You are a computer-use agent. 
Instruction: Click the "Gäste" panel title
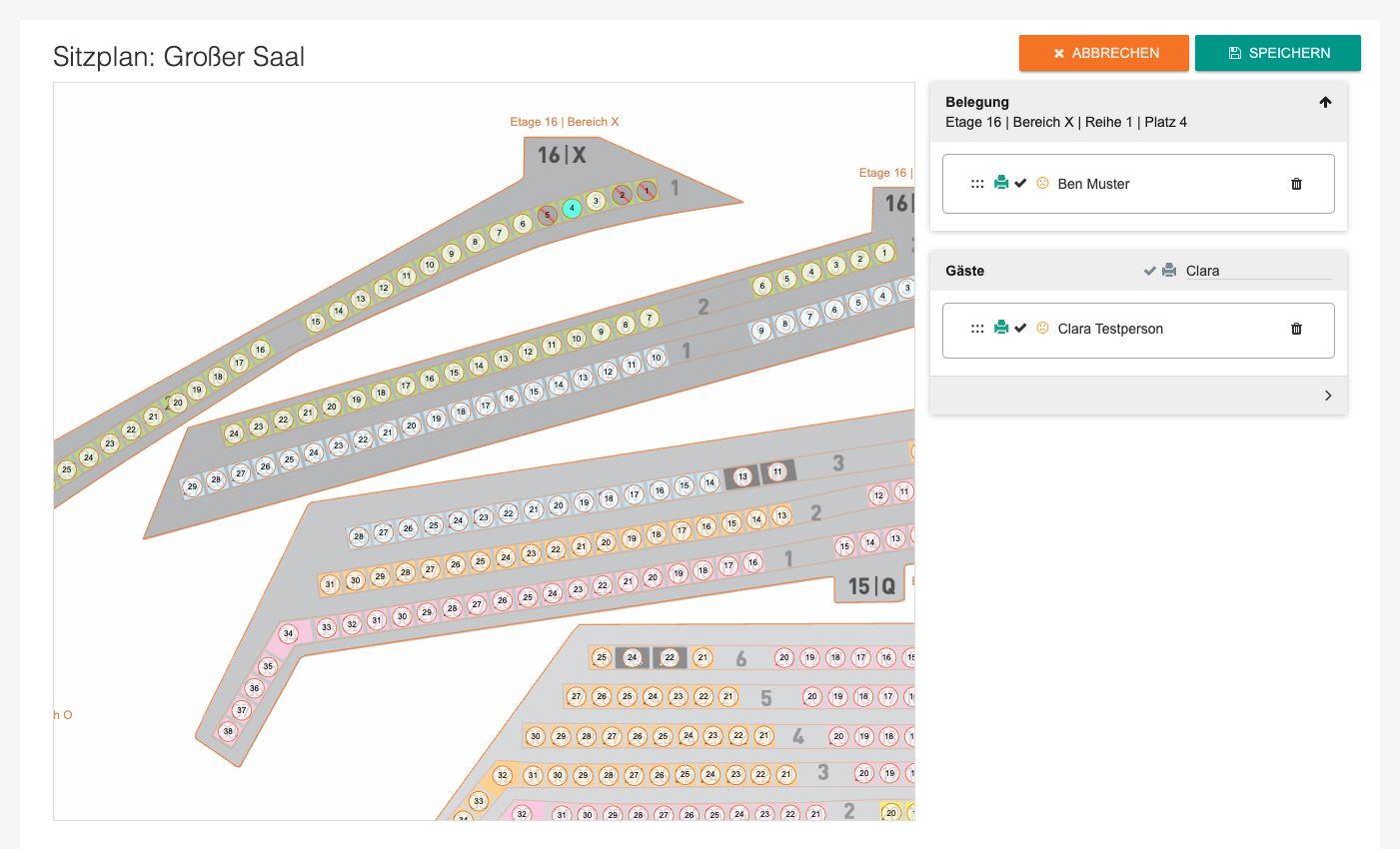tap(965, 271)
